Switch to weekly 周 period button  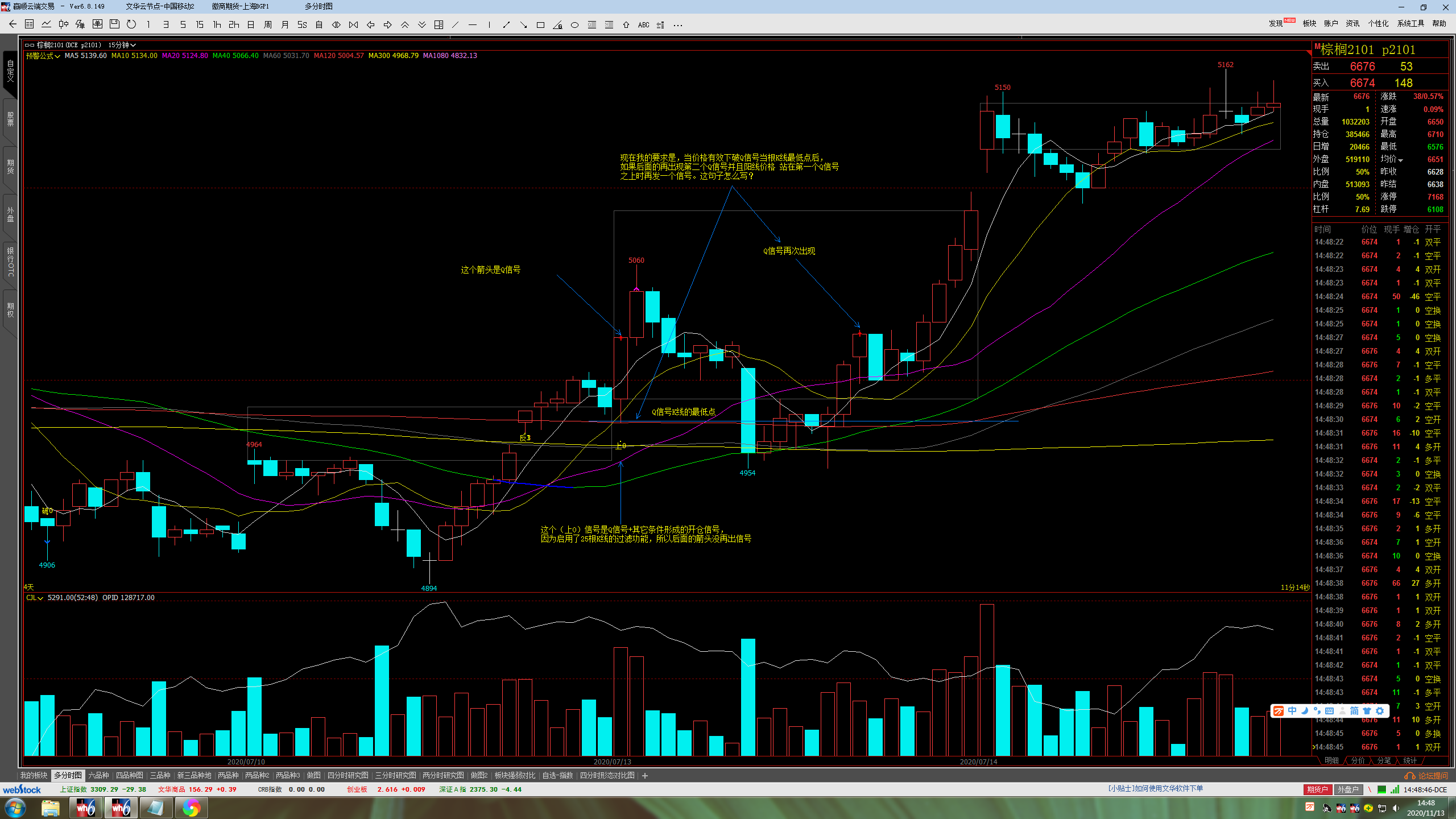click(268, 25)
